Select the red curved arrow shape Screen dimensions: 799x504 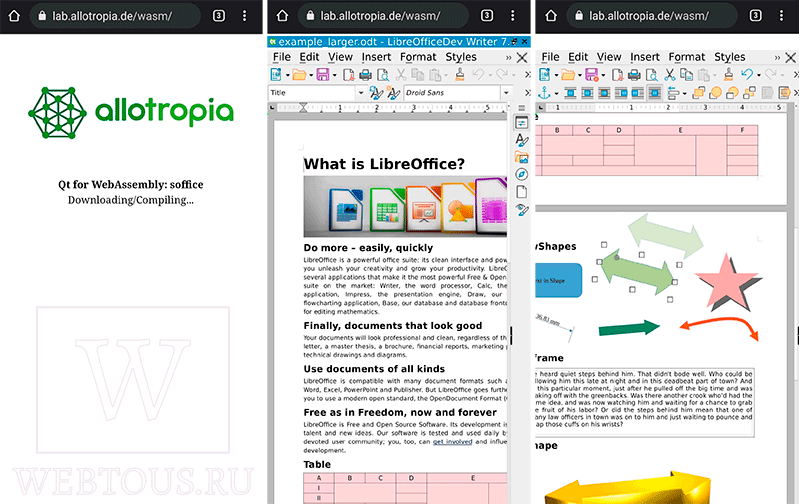tap(720, 328)
